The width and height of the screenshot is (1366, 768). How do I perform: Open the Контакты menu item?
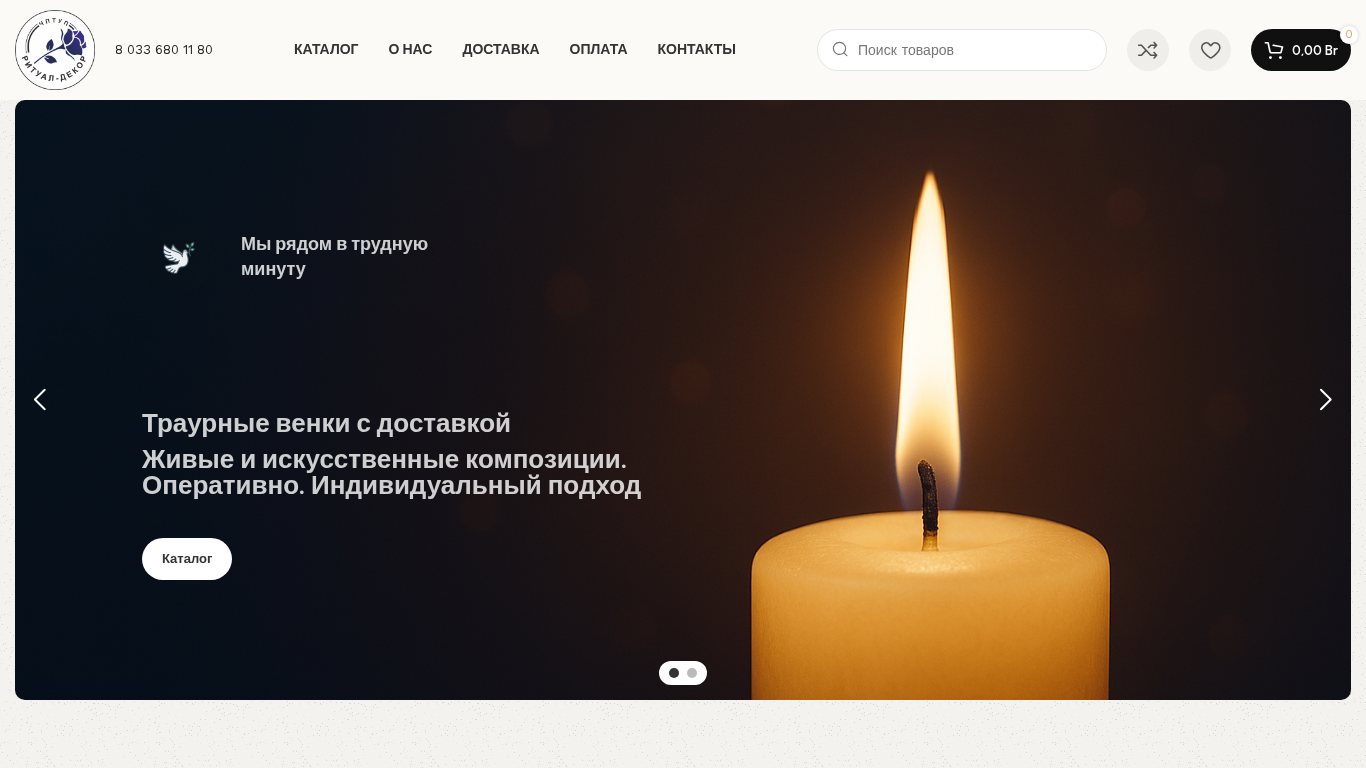click(x=697, y=49)
